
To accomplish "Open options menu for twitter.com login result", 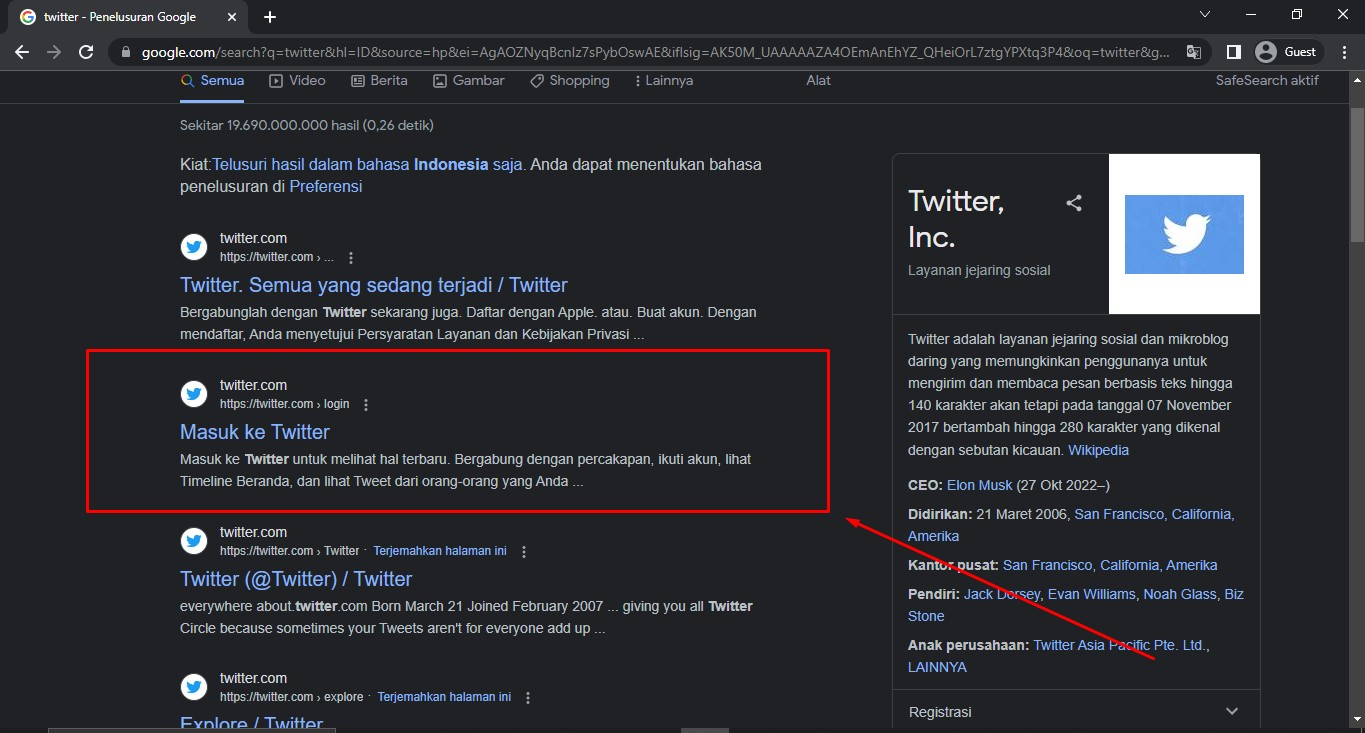I will [366, 405].
